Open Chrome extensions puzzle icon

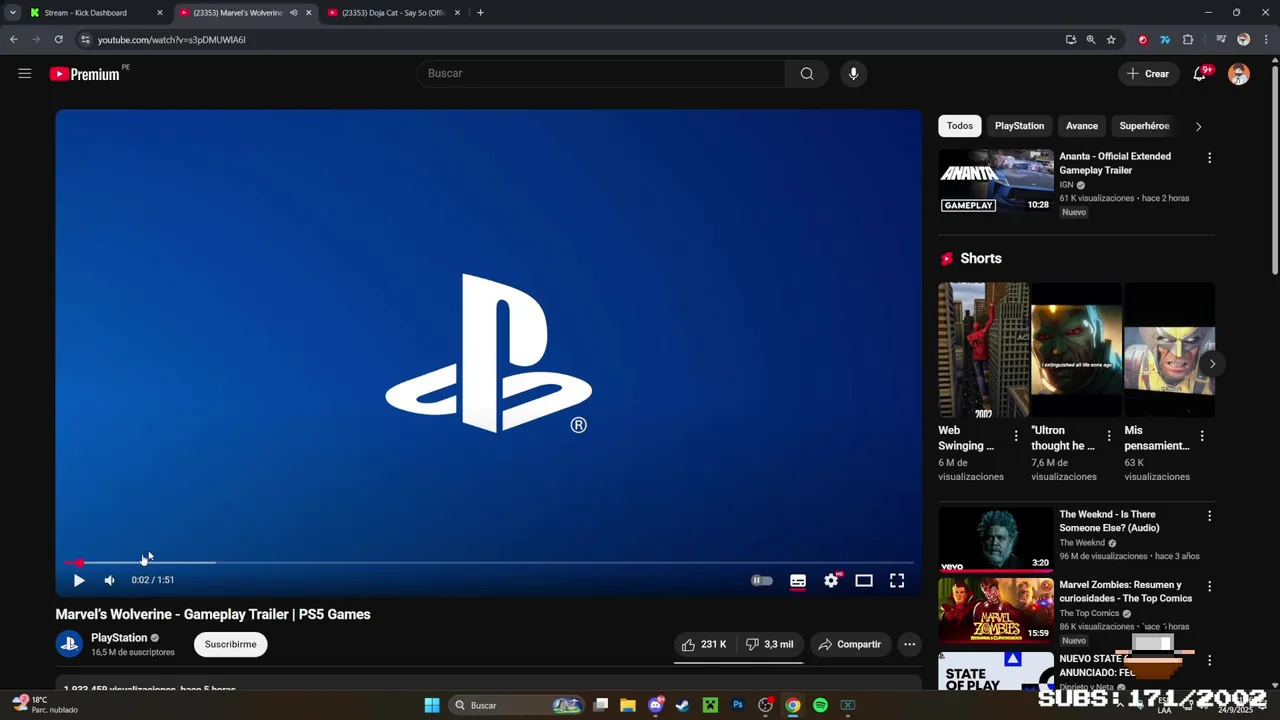tap(1188, 40)
